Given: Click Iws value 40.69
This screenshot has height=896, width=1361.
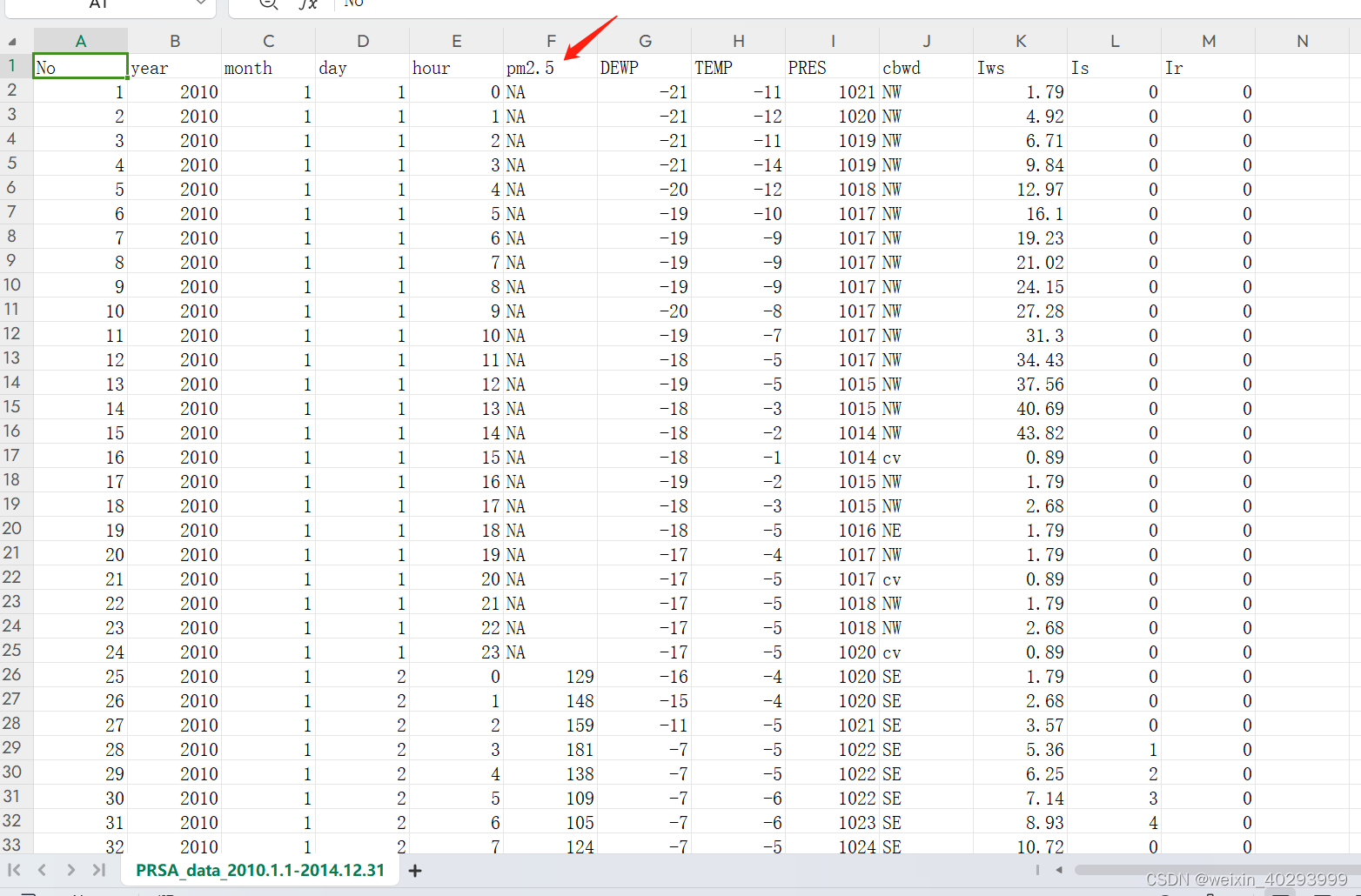Looking at the screenshot, I should click(1021, 408).
